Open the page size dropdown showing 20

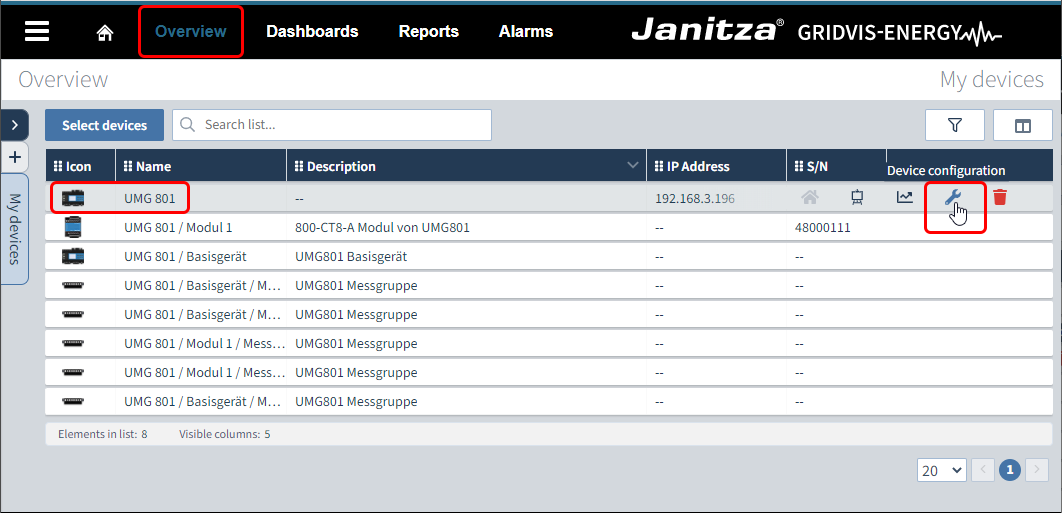pyautogui.click(x=940, y=470)
